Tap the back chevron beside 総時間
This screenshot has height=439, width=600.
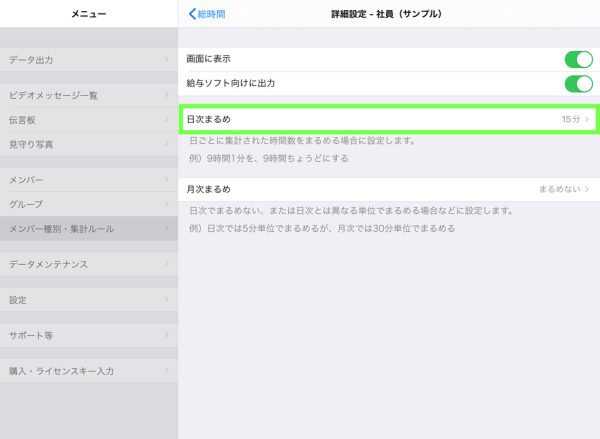[192, 15]
